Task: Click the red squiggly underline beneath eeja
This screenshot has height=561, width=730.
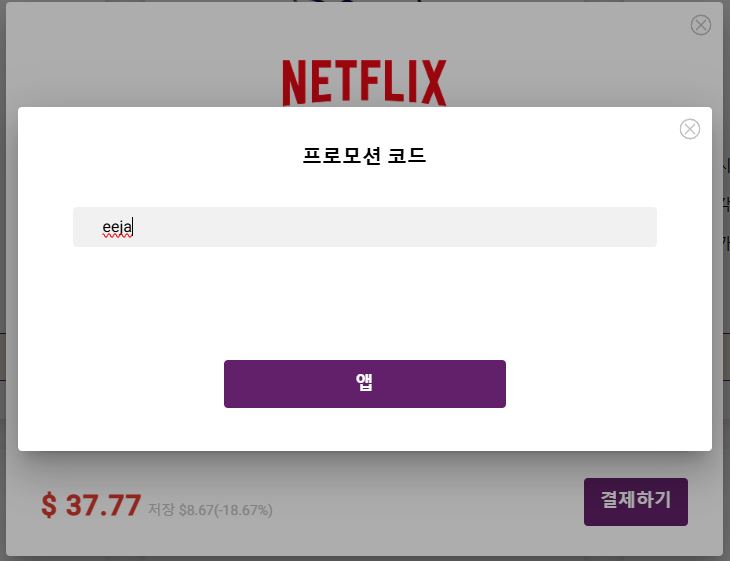Action: tap(117, 237)
